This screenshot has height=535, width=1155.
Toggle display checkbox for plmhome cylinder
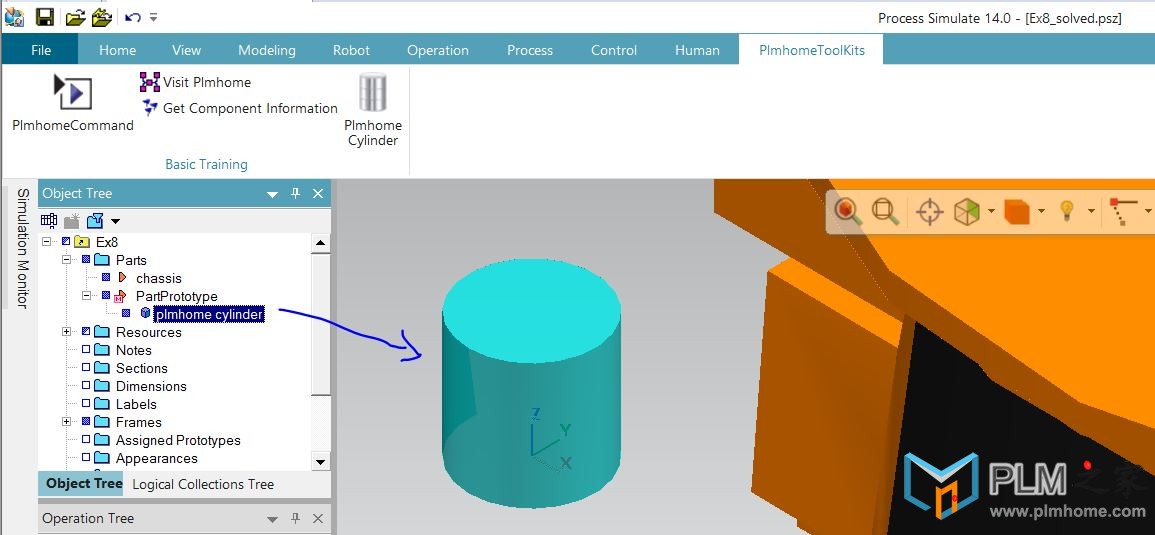pos(126,313)
